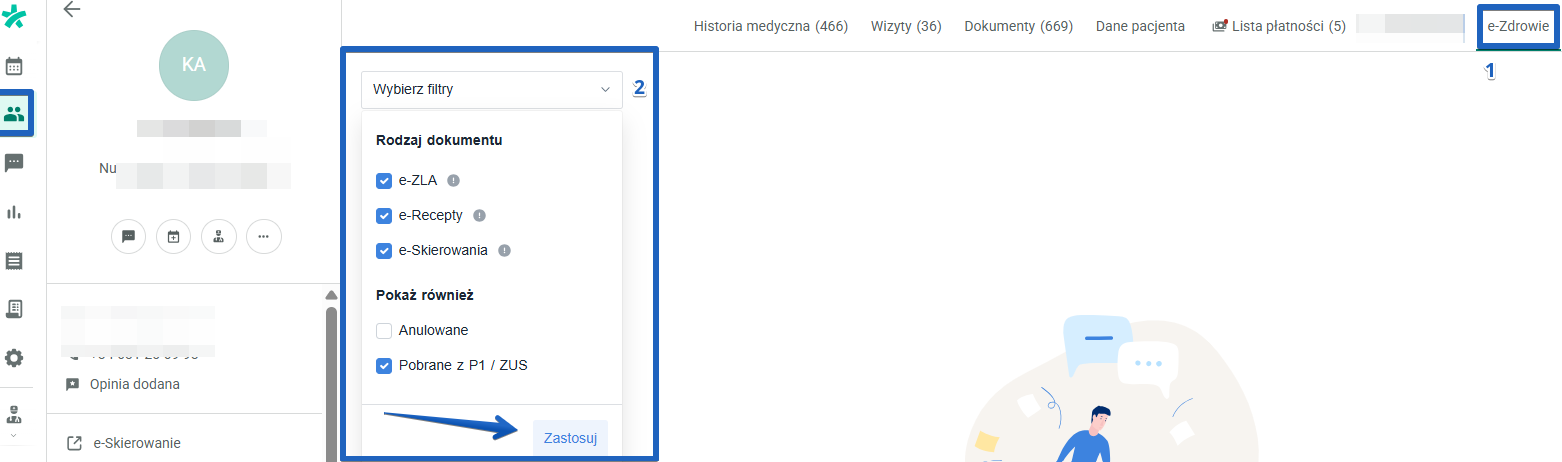Switch to the Dokumenty (669) tab
The width and height of the screenshot is (1562, 462).
pos(1018,26)
